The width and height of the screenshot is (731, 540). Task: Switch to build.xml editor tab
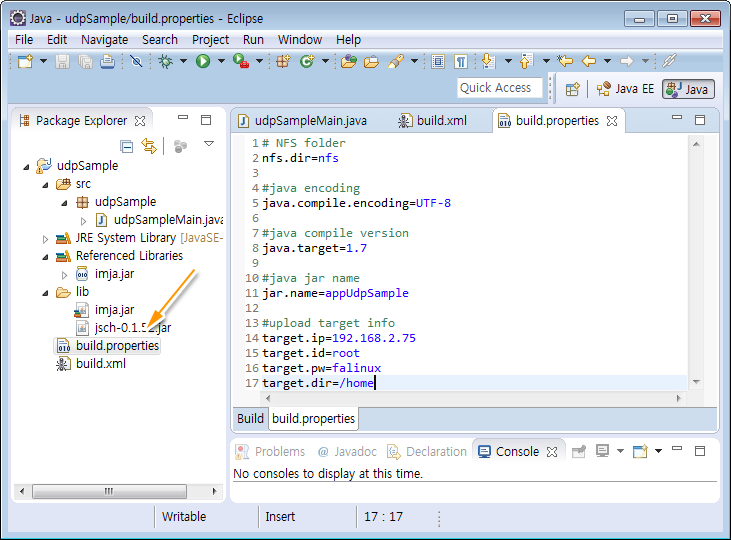coord(433,121)
